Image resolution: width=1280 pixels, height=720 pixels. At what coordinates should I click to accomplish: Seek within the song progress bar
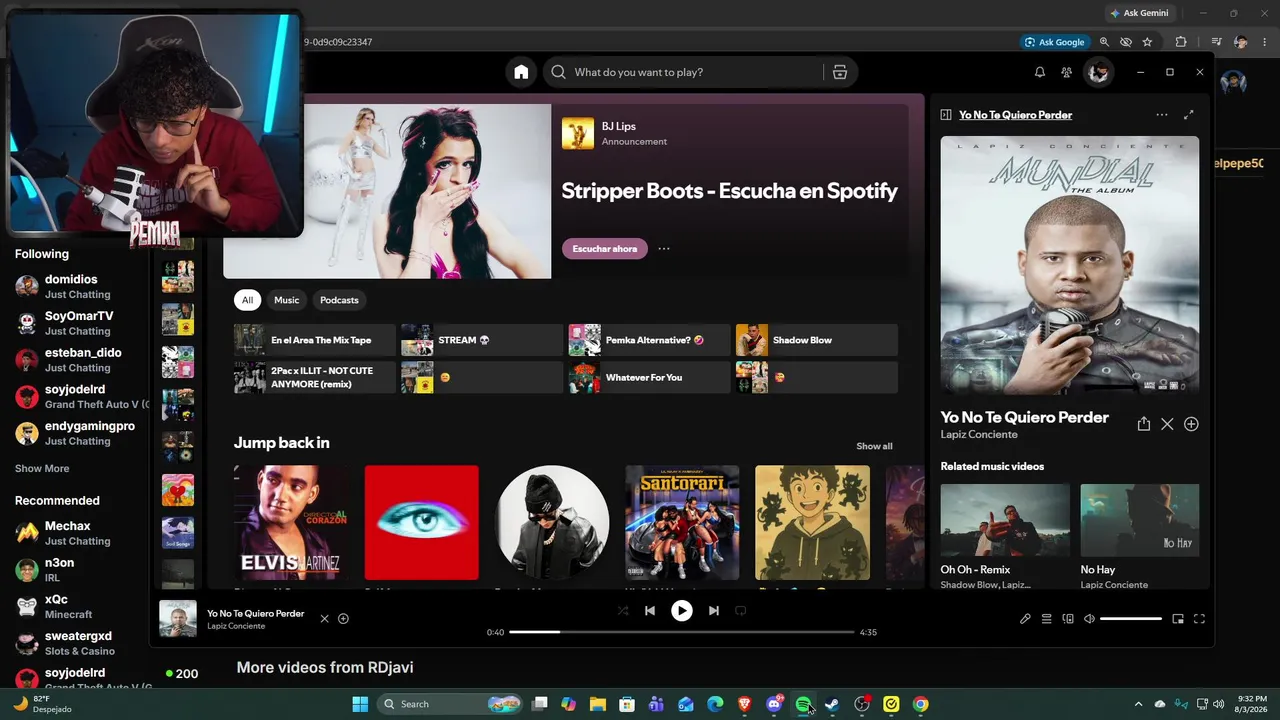[682, 632]
